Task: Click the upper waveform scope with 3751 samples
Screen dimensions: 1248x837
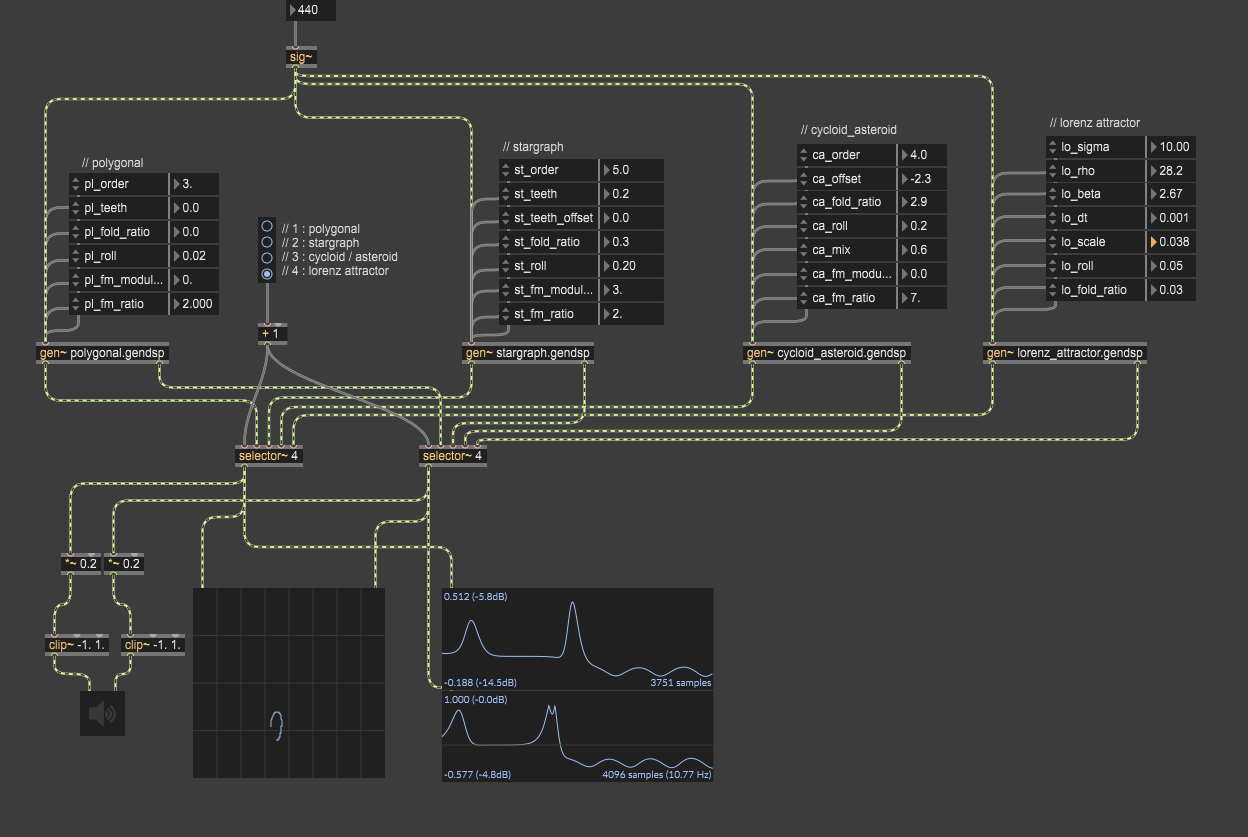Action: (x=578, y=639)
